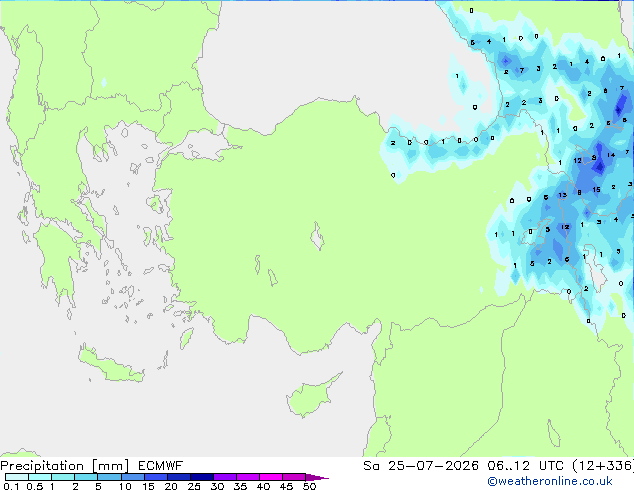The height and width of the screenshot is (490, 634).
Task: Select the precipitation value 13 on map
Action: (x=562, y=195)
